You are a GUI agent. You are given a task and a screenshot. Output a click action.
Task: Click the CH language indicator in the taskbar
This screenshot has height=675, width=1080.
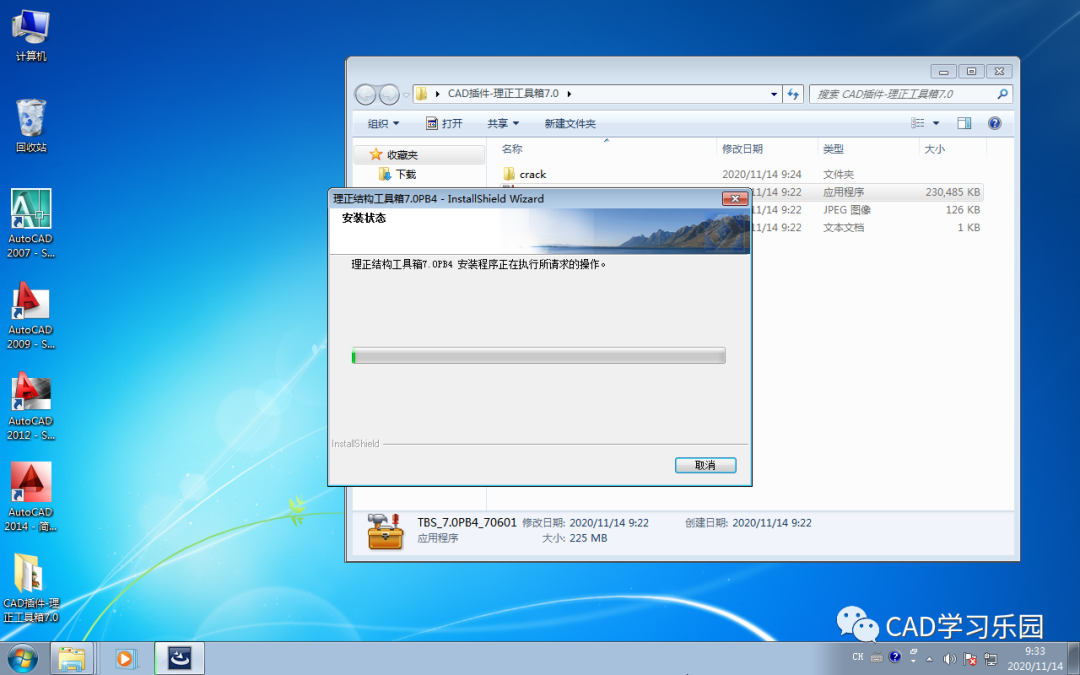(858, 657)
